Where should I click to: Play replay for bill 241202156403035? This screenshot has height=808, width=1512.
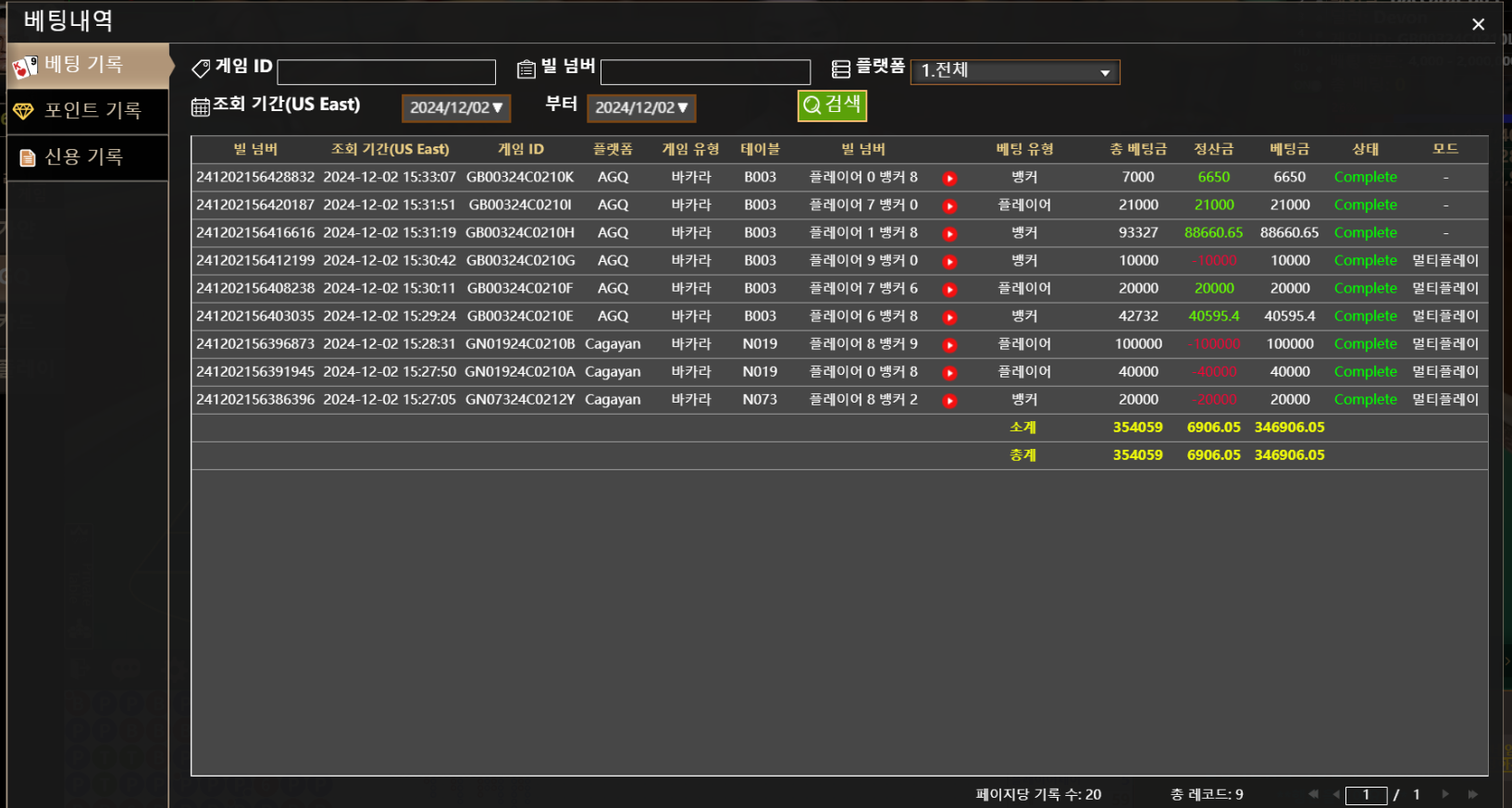pos(949,317)
